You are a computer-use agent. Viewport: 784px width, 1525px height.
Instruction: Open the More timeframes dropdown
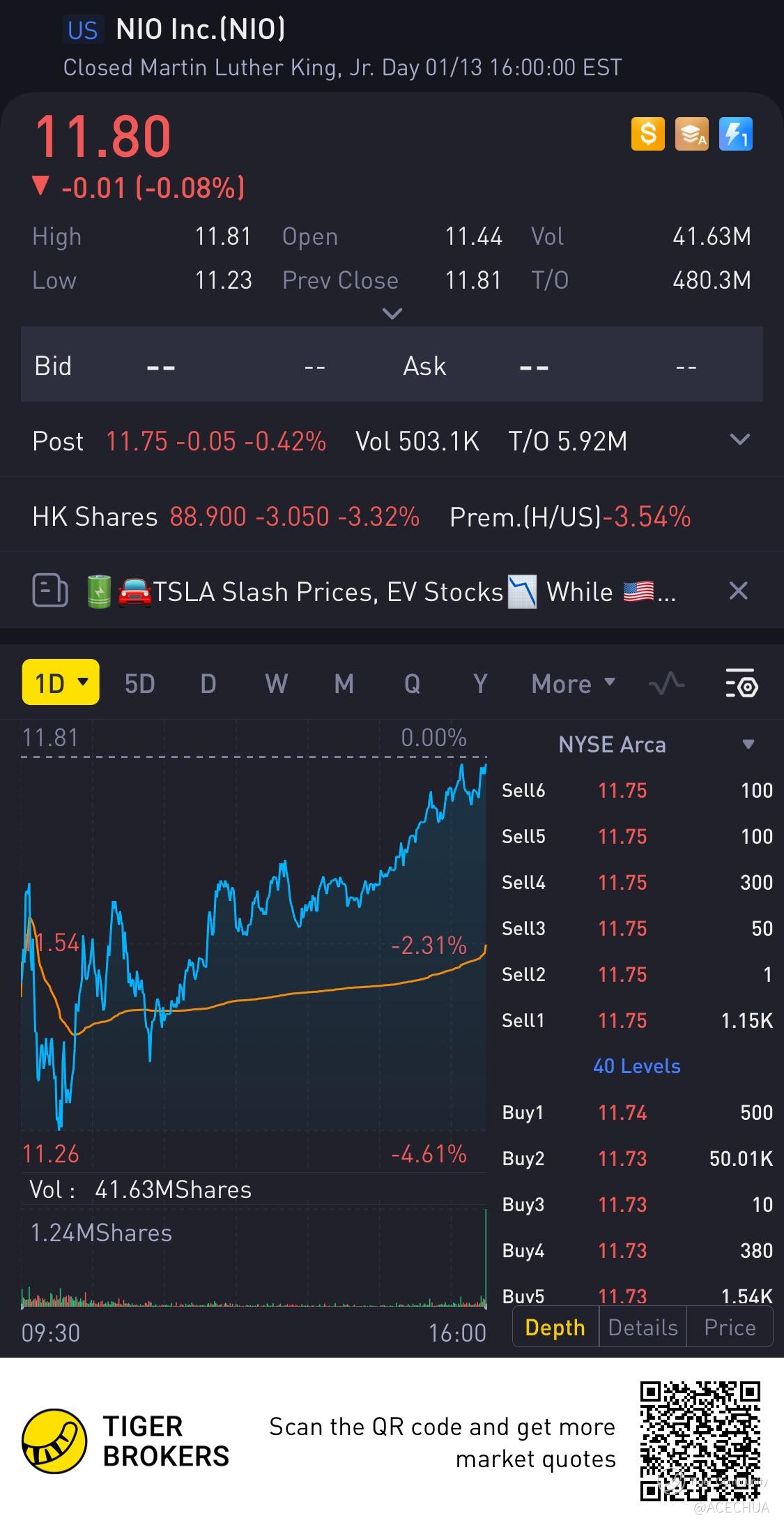coord(573,683)
